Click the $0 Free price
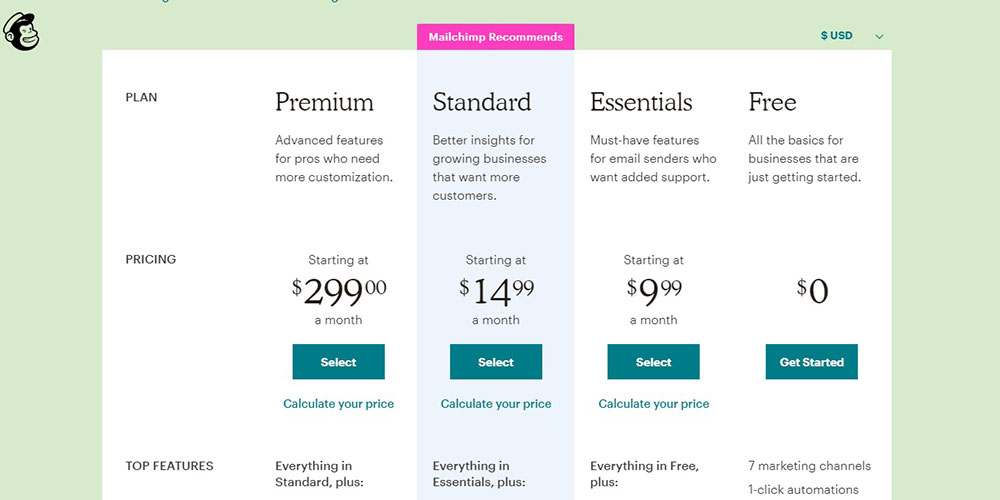Viewport: 1000px width, 500px height. click(x=812, y=291)
